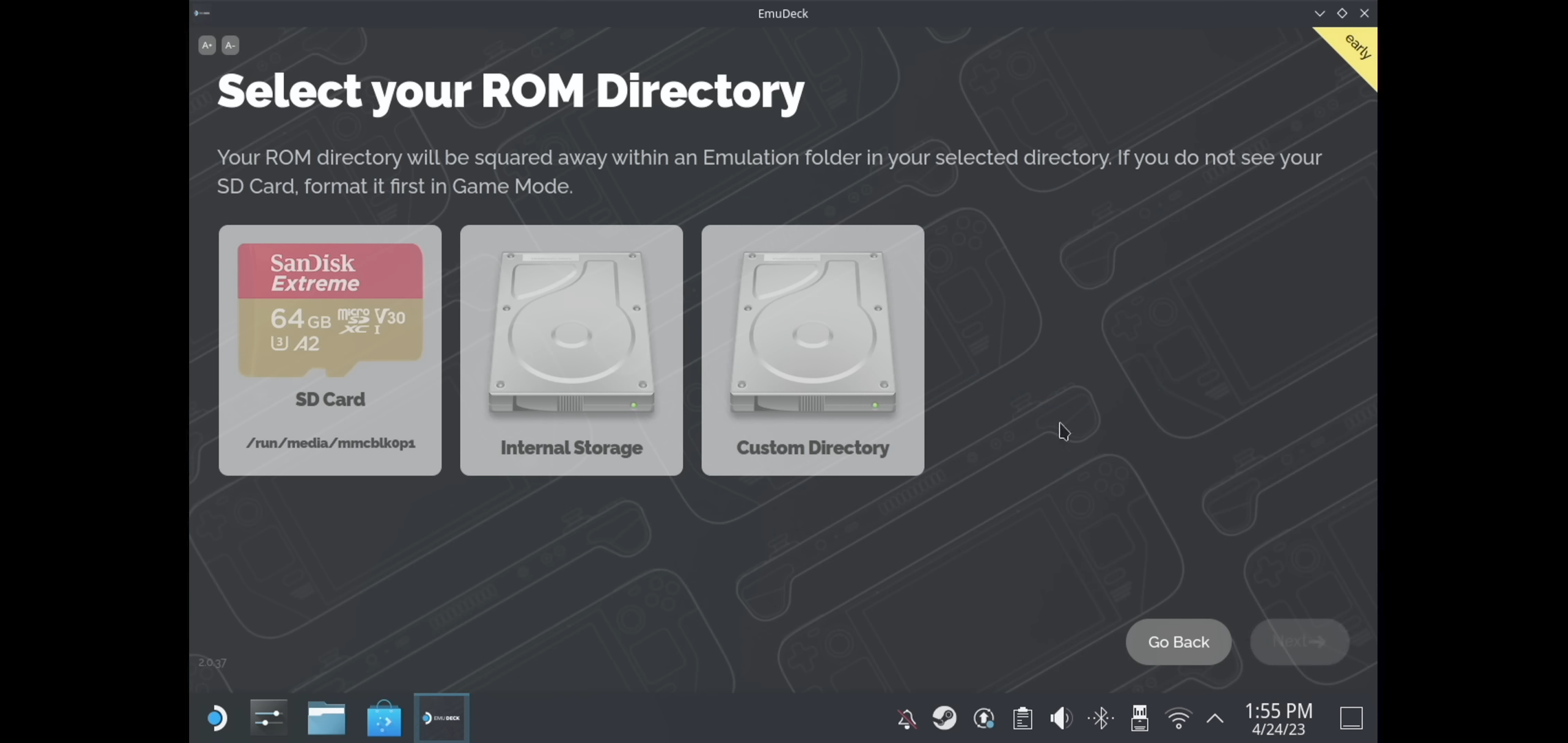Select SD Card as ROM directory

point(329,349)
